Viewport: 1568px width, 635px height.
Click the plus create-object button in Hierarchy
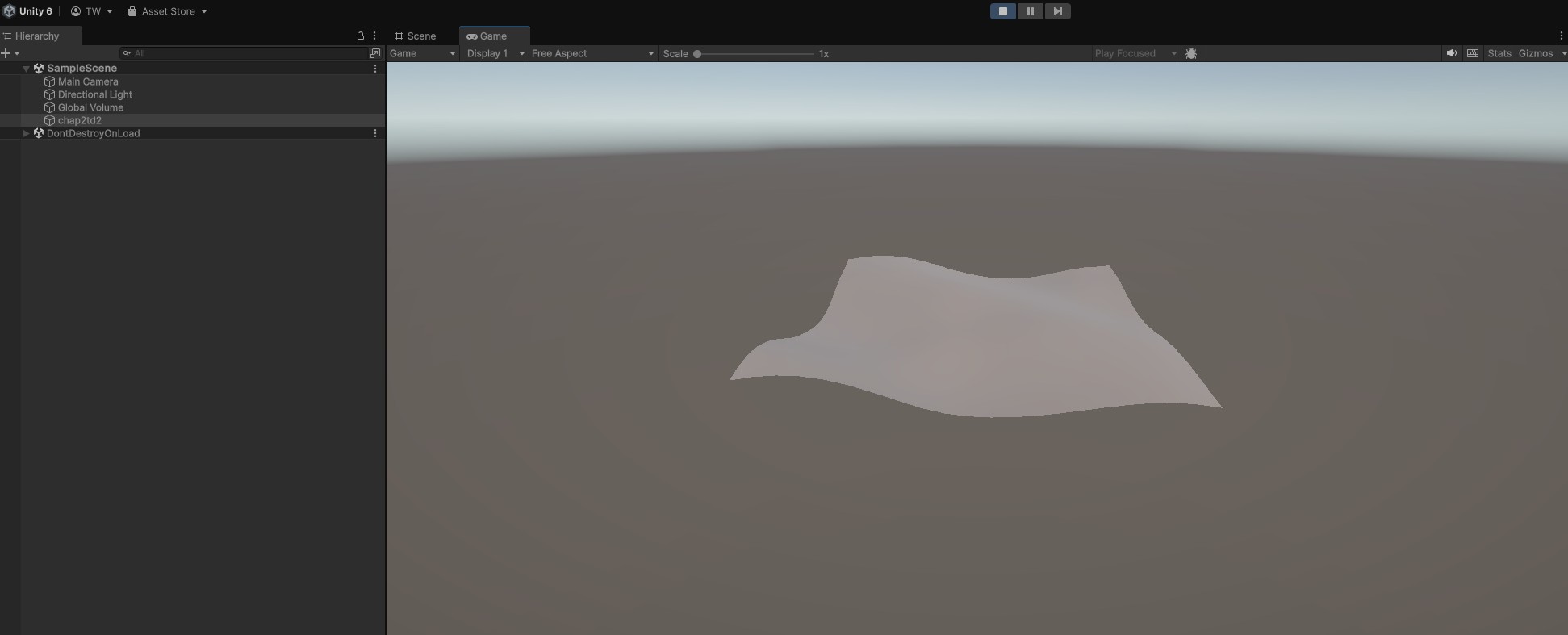click(x=6, y=53)
